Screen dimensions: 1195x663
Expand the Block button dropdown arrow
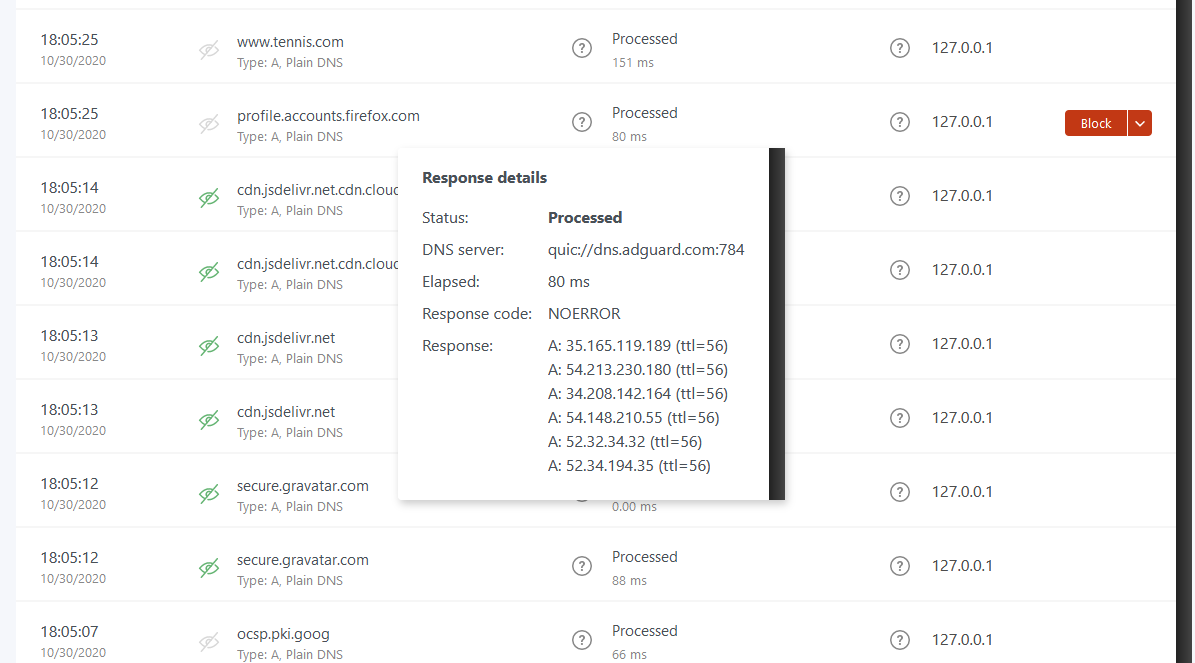[1139, 123]
